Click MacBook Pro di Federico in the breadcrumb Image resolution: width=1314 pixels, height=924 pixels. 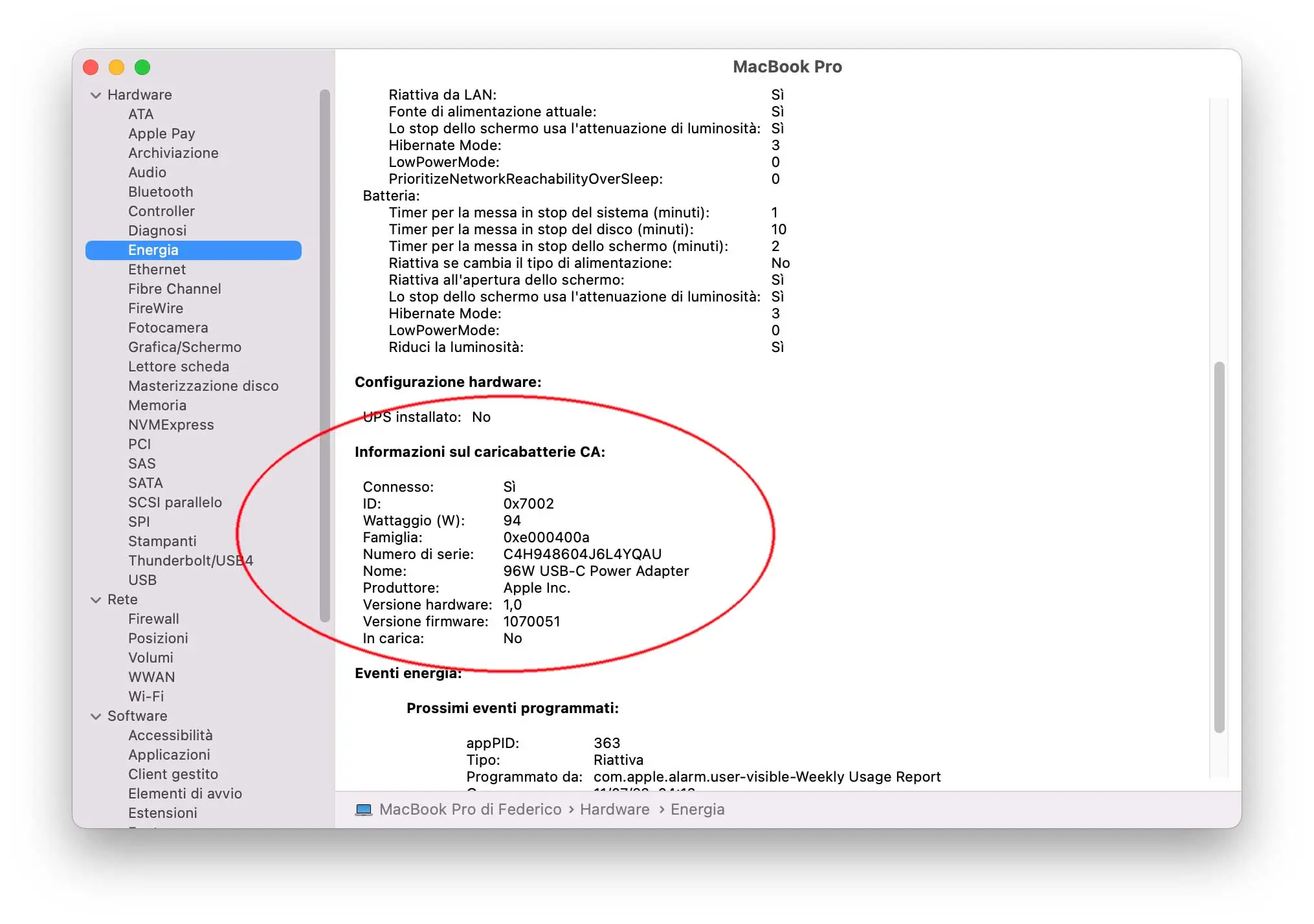471,809
